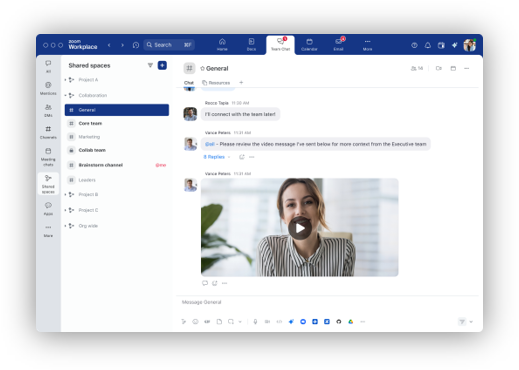Click the @all mention in message
Viewport: 519px width, 370px height.
(x=210, y=144)
